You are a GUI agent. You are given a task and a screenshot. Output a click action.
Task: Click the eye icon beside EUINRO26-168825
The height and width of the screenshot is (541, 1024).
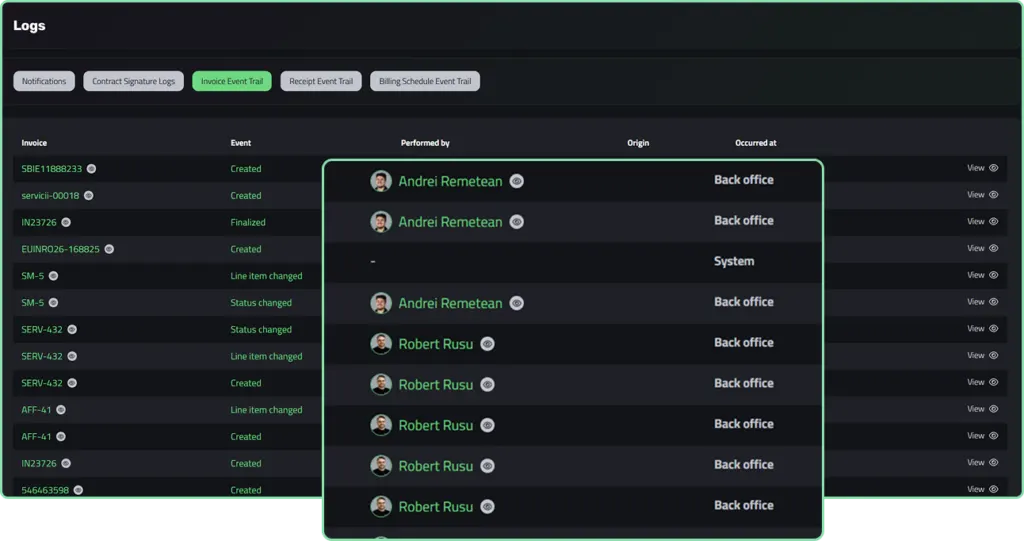coord(109,249)
